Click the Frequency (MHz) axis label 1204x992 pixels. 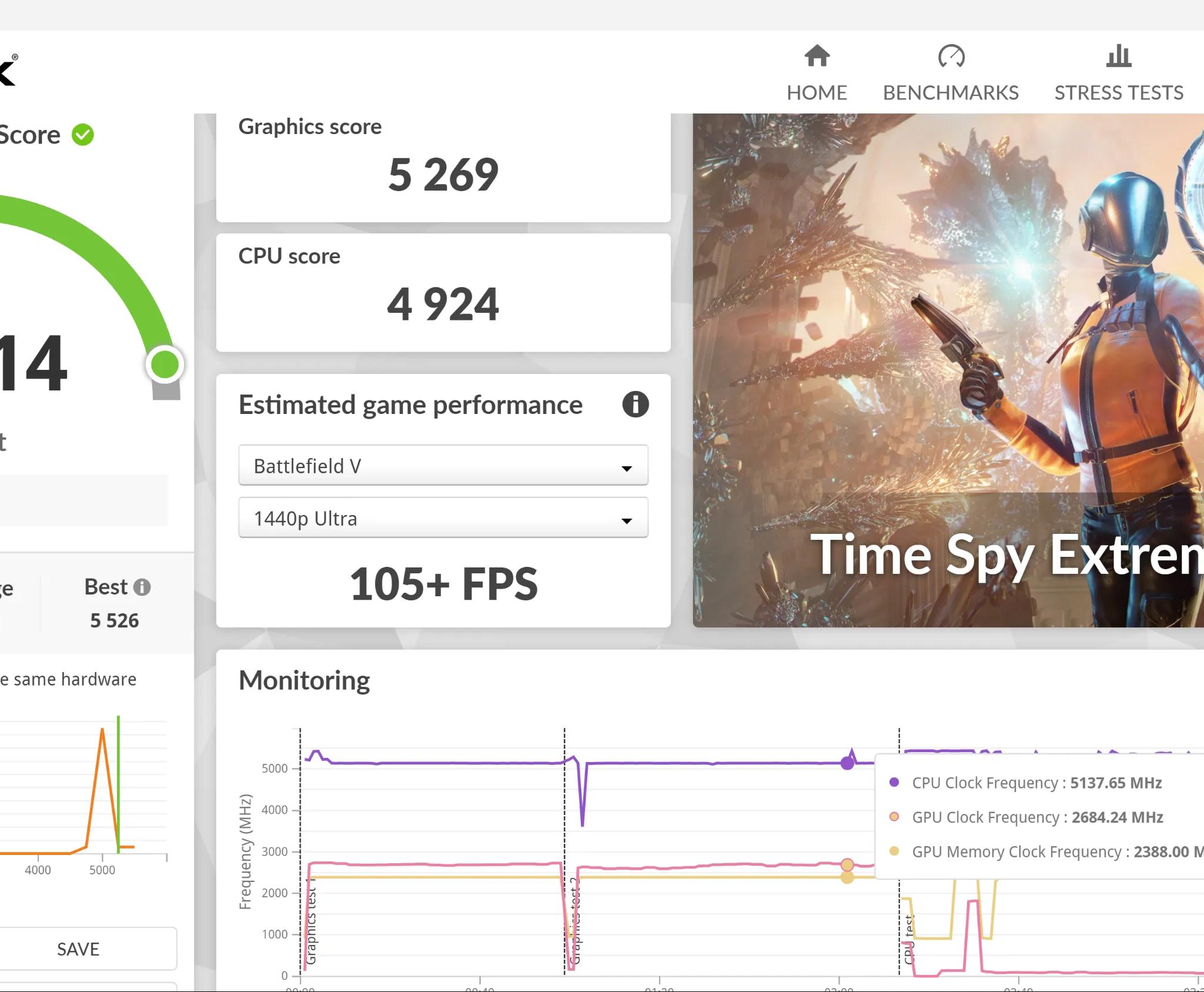coord(245,852)
